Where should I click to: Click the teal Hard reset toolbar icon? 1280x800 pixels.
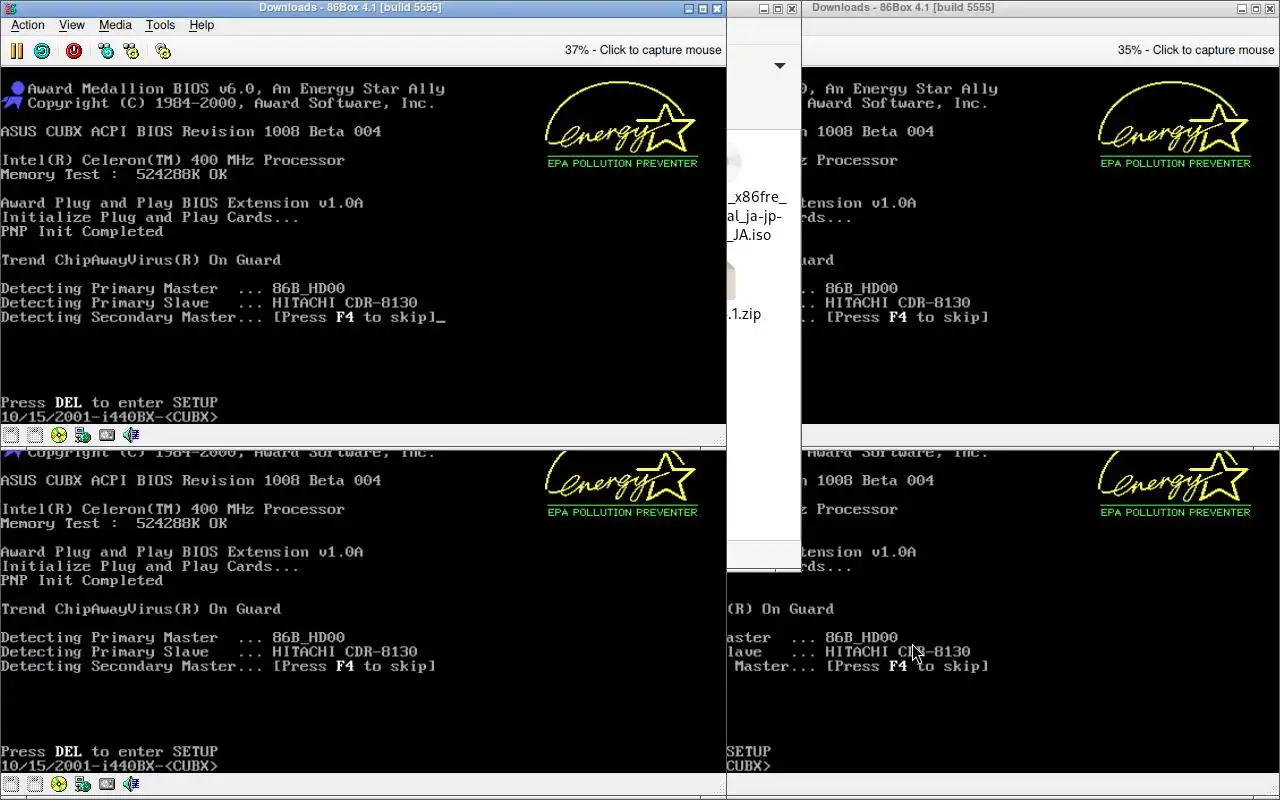tap(42, 50)
